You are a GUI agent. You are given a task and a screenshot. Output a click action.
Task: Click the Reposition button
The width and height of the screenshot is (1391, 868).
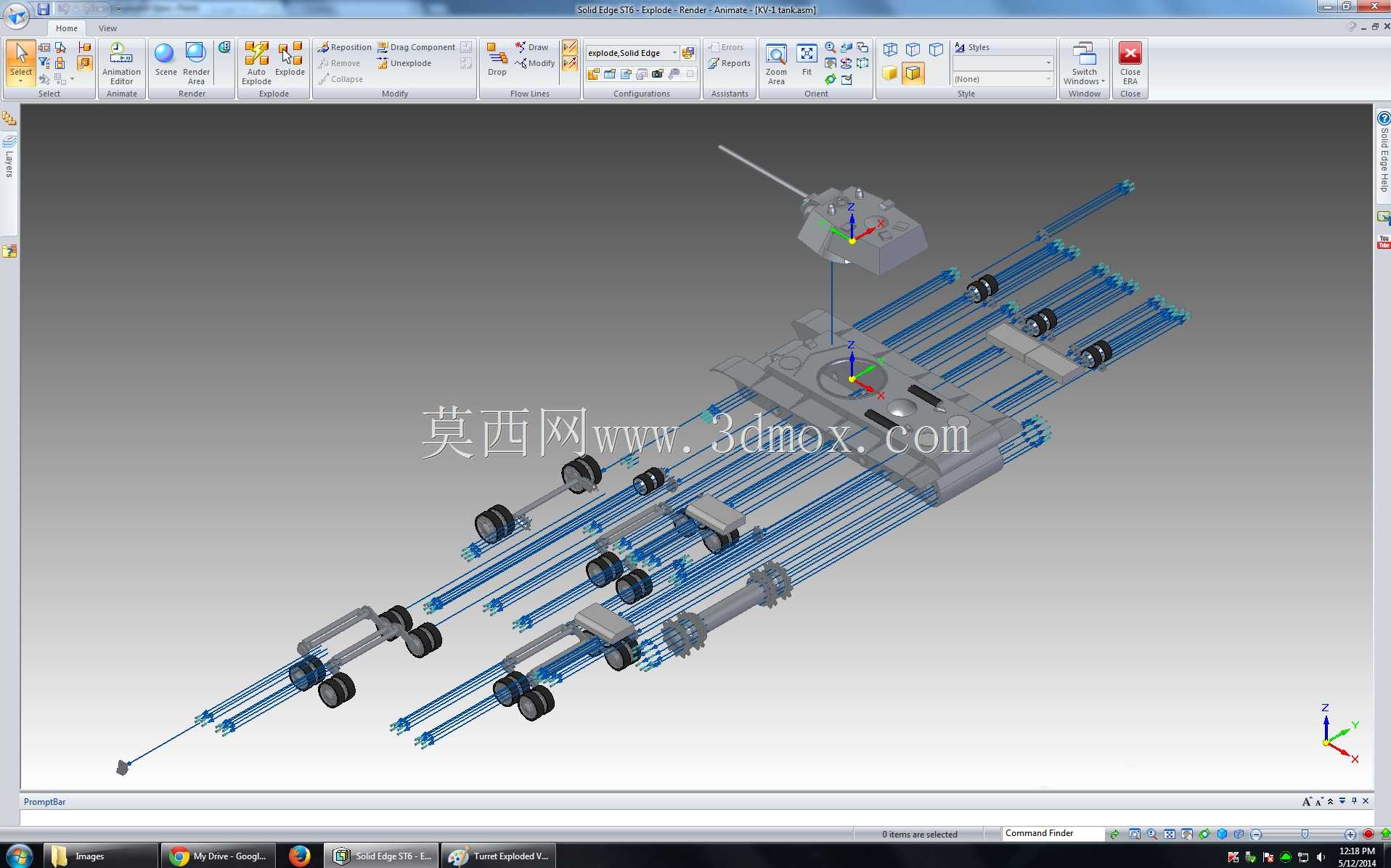pyautogui.click(x=344, y=47)
